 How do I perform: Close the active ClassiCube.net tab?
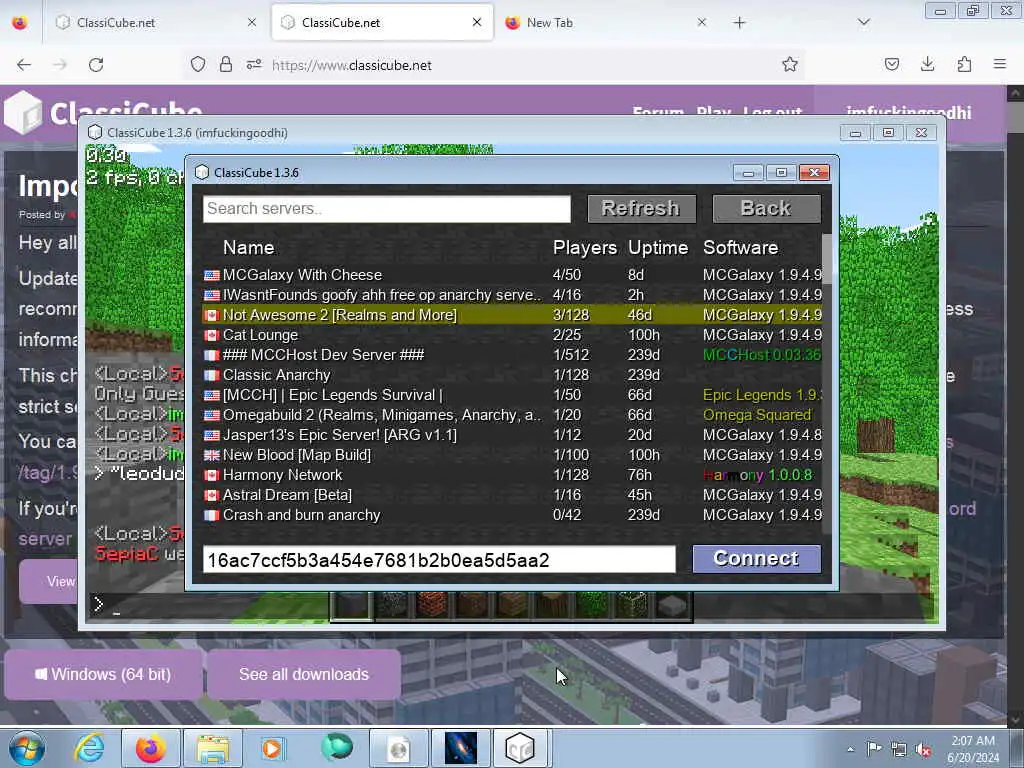pos(477,22)
